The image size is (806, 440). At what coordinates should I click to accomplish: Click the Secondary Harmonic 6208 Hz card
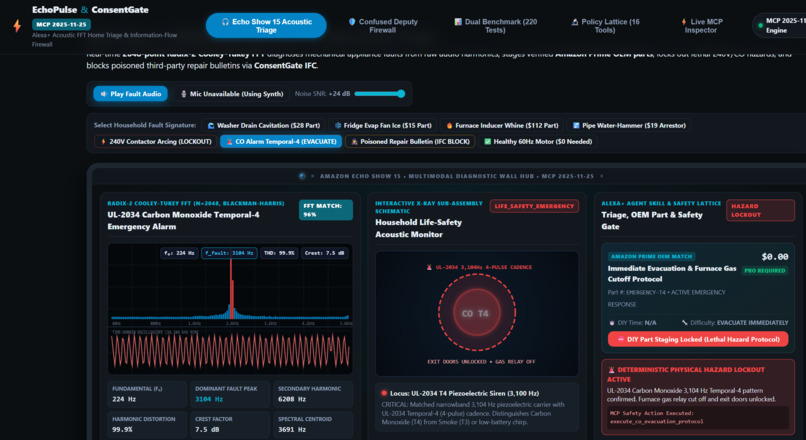click(313, 394)
